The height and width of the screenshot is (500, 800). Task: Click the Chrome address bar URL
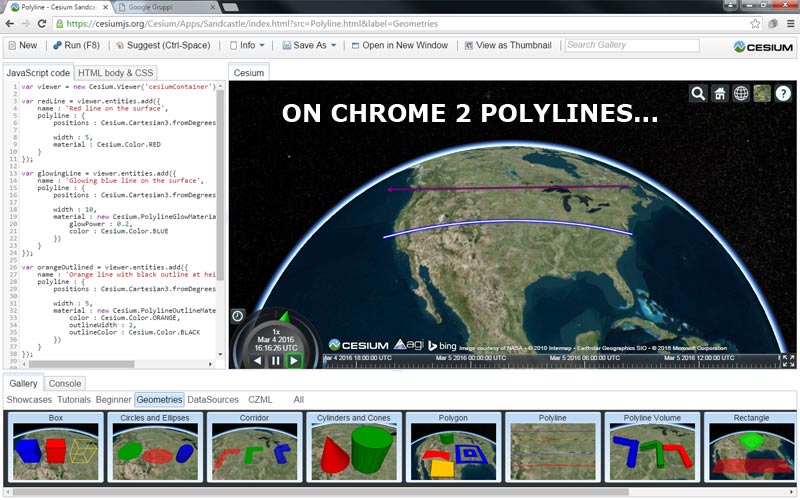(252, 23)
